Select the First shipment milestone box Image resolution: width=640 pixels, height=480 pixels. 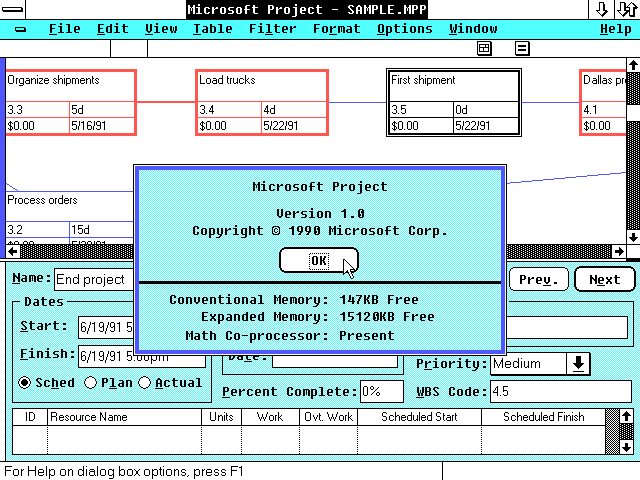coord(454,102)
